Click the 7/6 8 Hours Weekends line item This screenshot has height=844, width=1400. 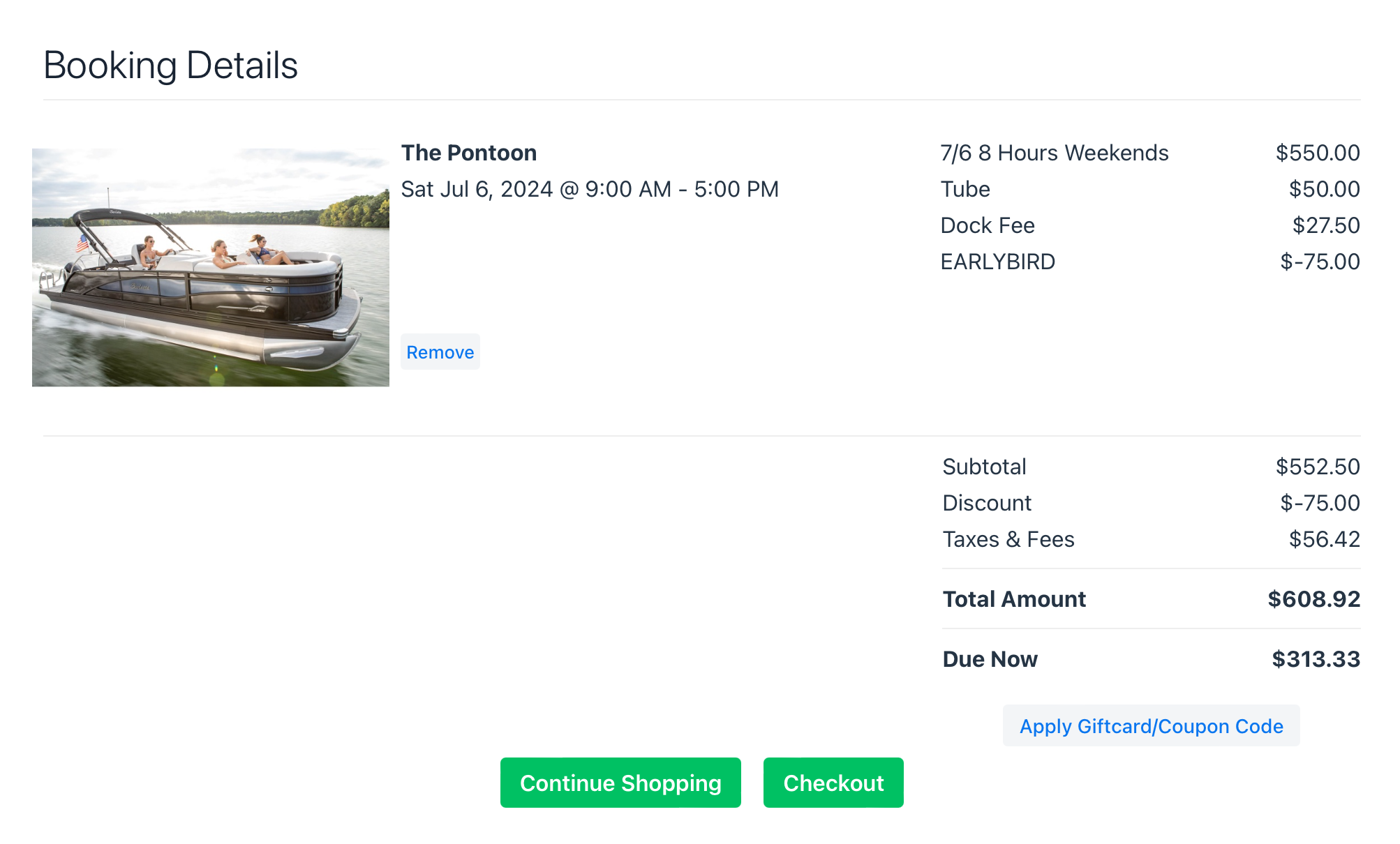tap(1054, 153)
